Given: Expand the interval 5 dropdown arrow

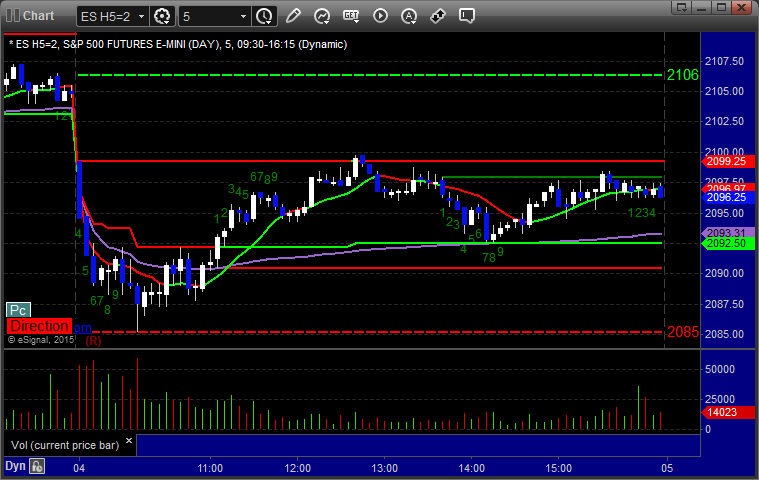Looking at the screenshot, I should click(x=243, y=16).
